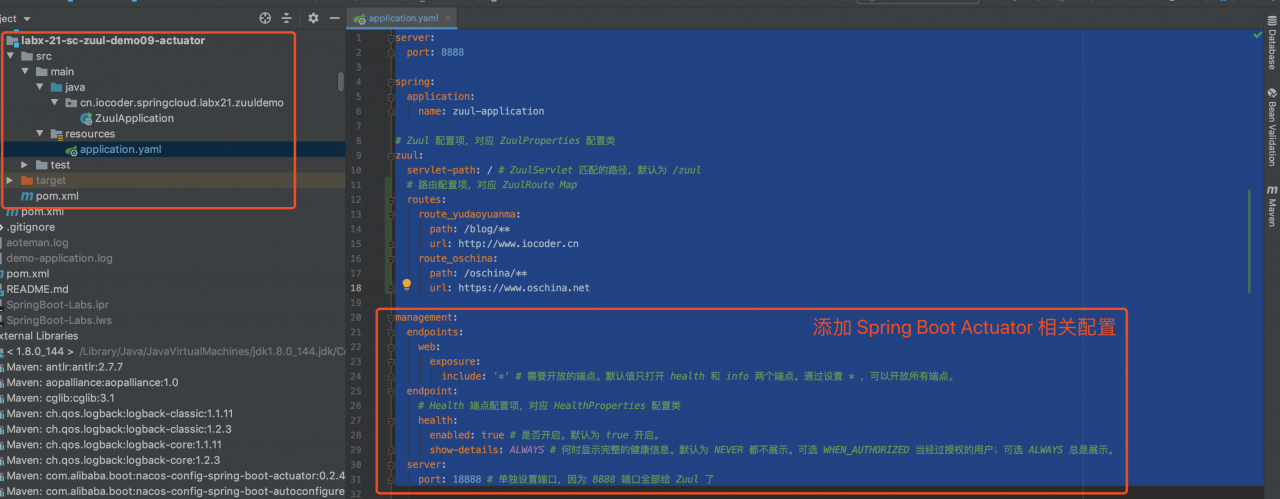The height and width of the screenshot is (499, 1280).
Task: Click 'port: 8888' on line 2
Action: 435,52
